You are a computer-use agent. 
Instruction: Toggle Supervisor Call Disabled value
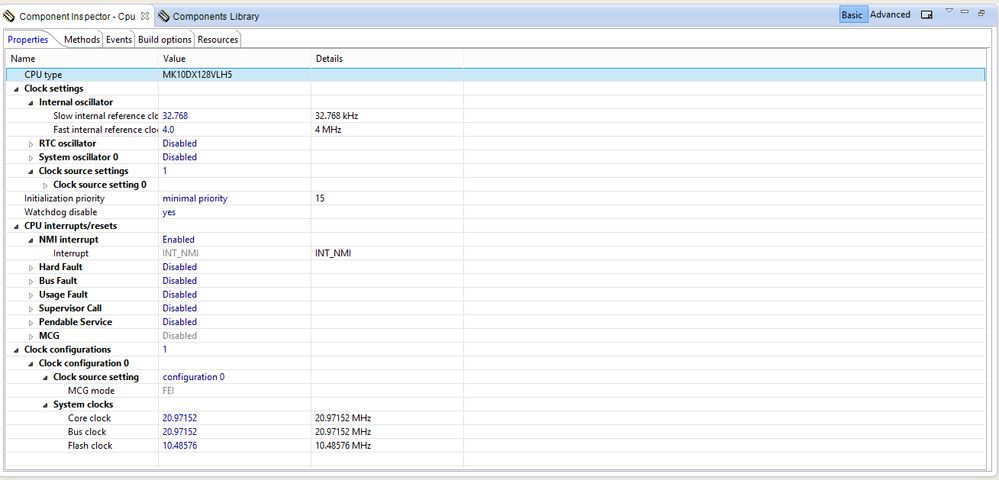click(x=180, y=308)
